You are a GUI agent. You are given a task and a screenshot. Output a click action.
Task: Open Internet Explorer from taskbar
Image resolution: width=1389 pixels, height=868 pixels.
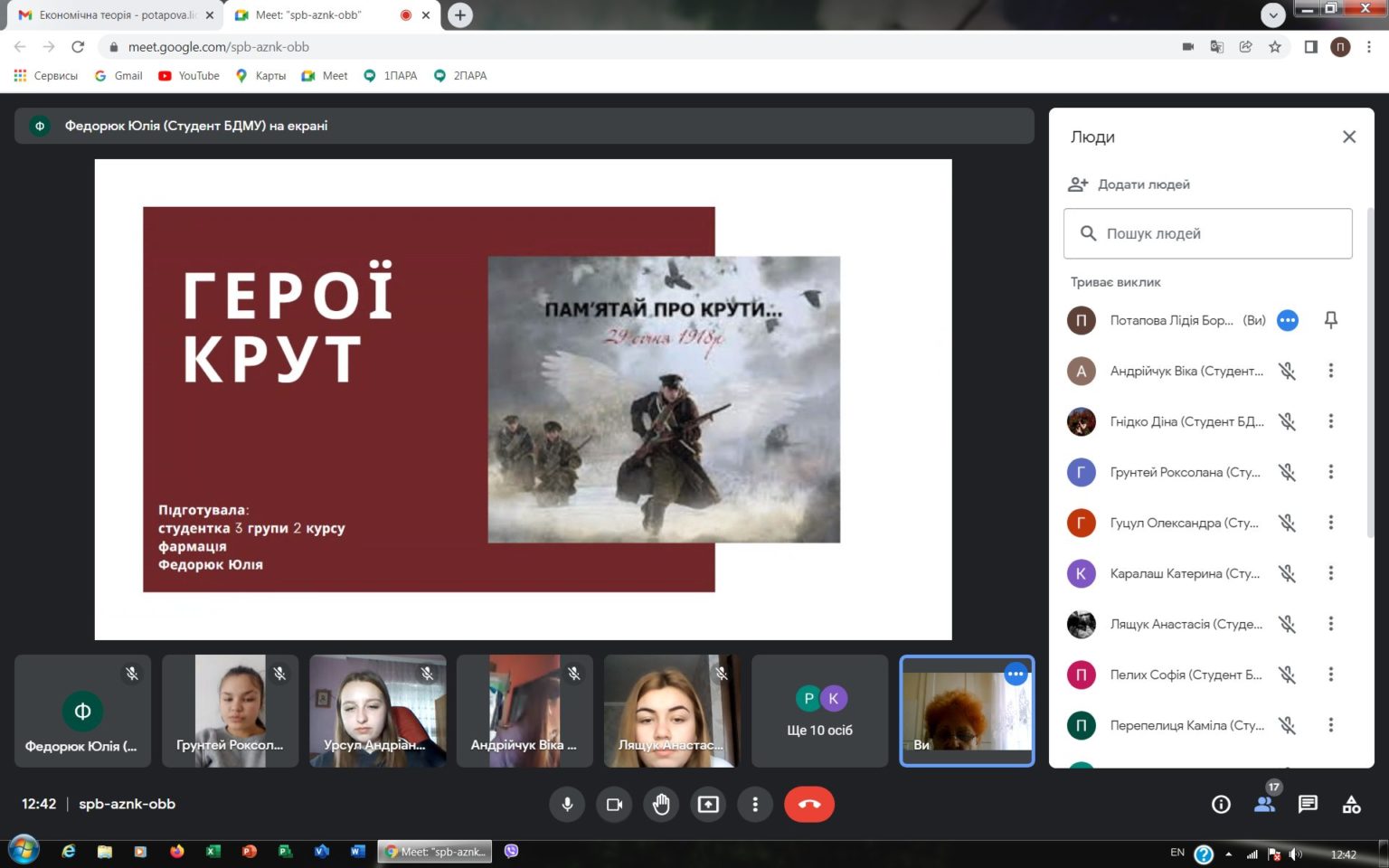click(69, 851)
